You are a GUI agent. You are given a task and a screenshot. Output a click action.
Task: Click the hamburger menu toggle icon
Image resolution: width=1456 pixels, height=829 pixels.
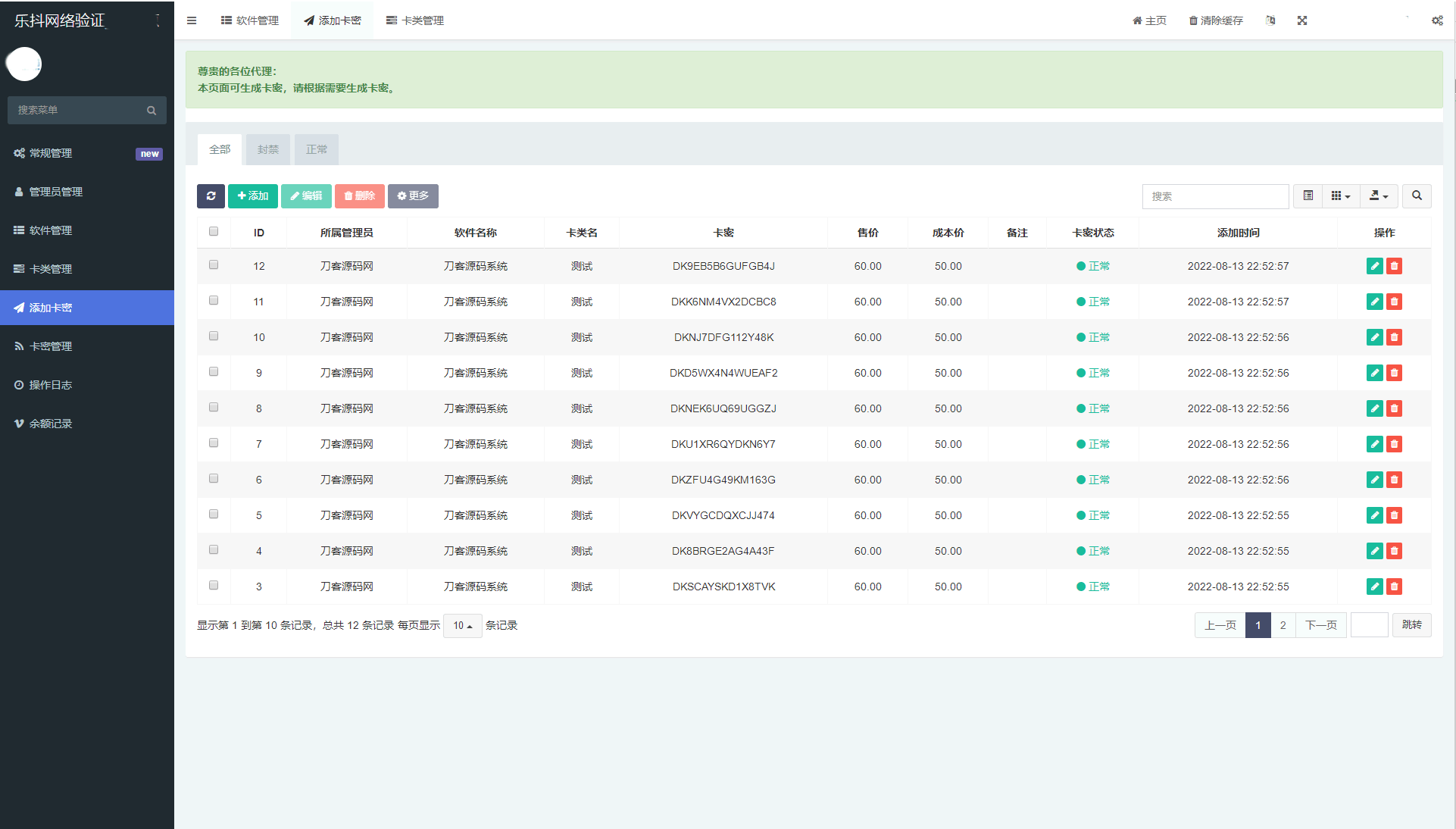coord(192,20)
